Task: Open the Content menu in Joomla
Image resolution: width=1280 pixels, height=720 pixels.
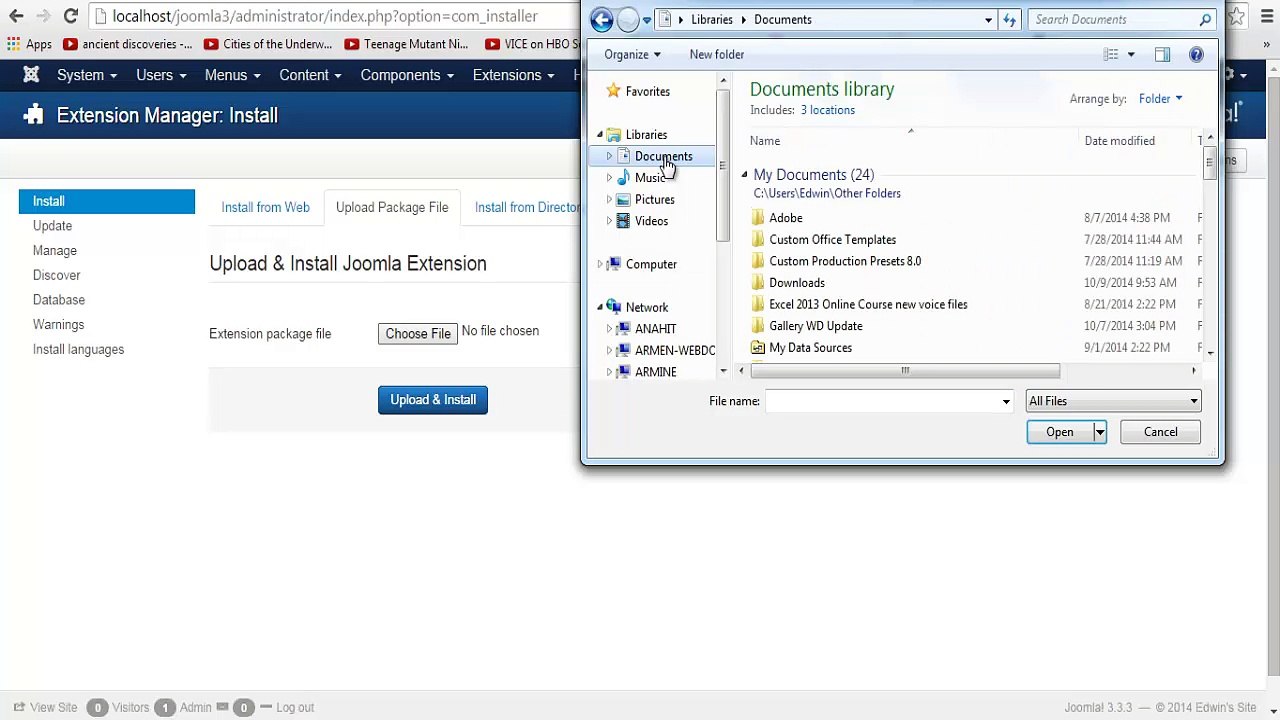Action: point(310,75)
